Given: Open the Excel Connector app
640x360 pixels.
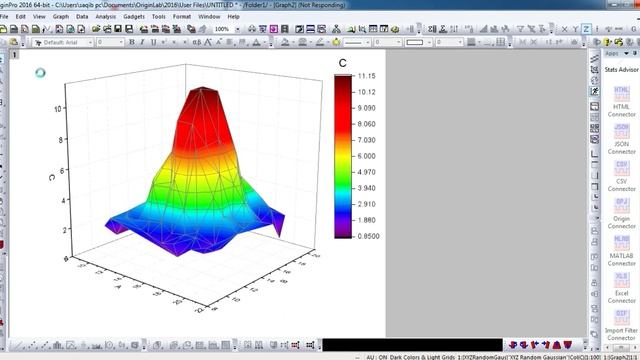Looking at the screenshot, I should pos(621,288).
